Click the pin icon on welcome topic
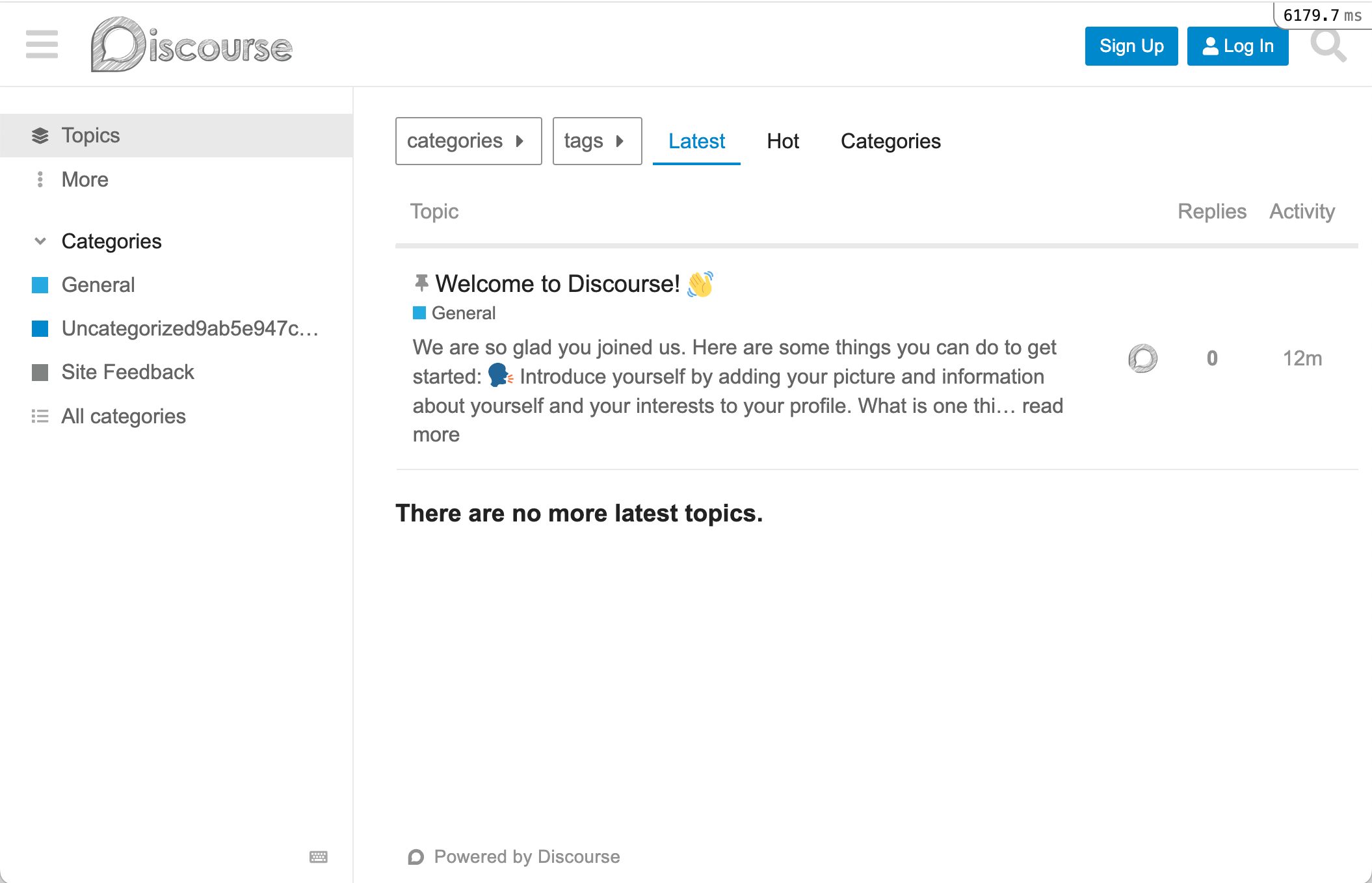This screenshot has width=1372, height=883. [x=421, y=283]
